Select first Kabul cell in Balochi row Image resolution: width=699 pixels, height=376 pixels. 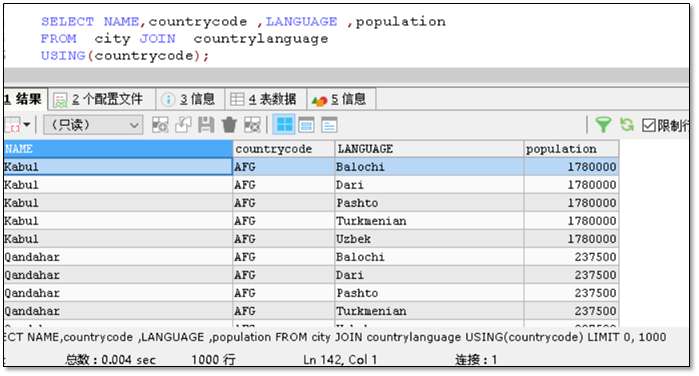[x=118, y=167]
